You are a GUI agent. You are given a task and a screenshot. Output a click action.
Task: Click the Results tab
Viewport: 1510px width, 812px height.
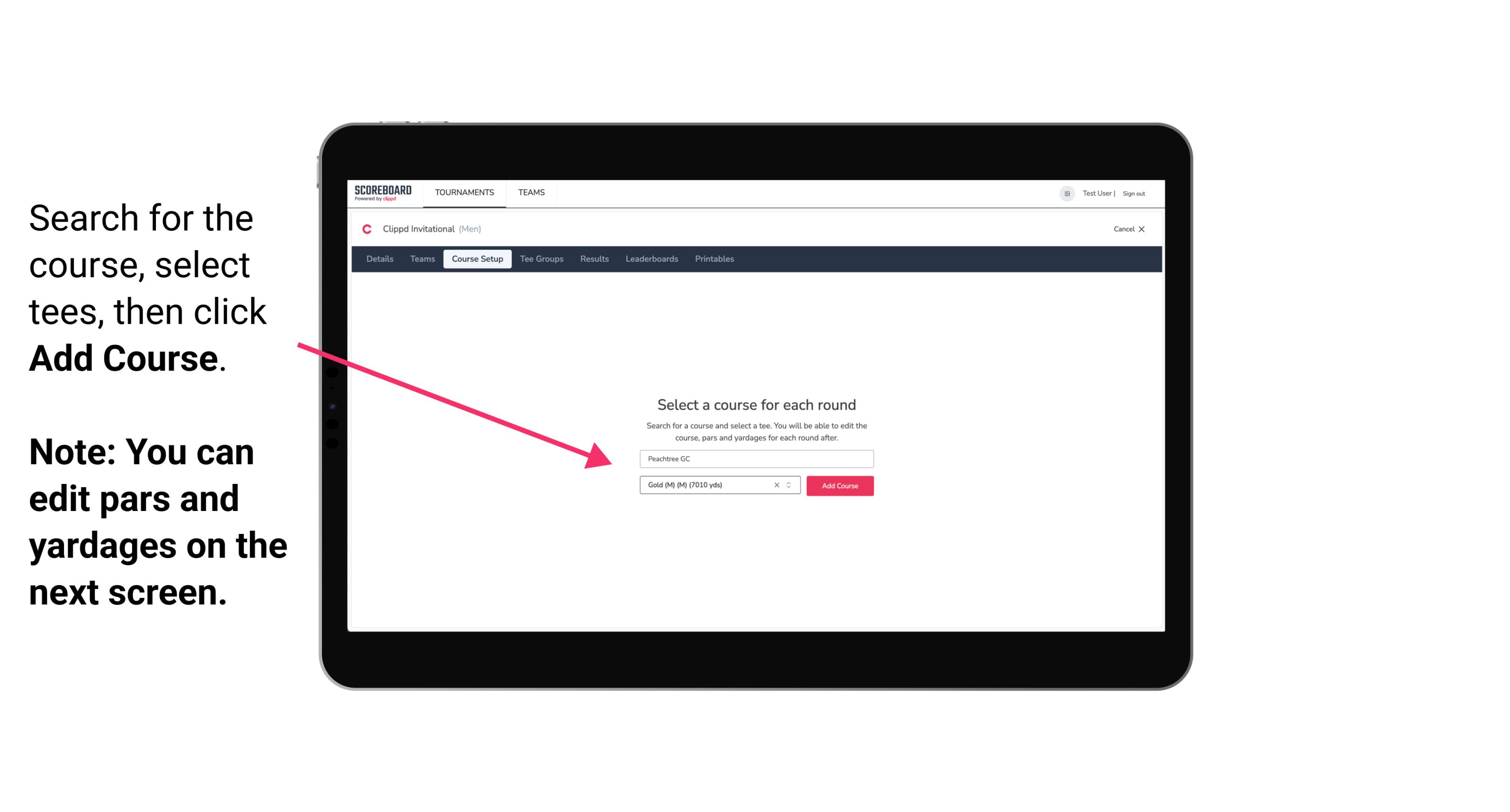[x=593, y=259]
